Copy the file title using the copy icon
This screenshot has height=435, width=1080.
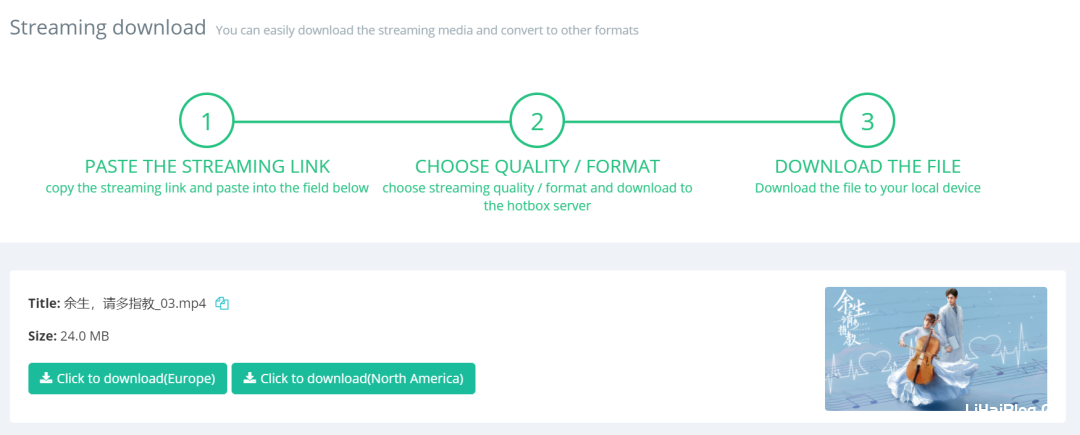coord(222,303)
